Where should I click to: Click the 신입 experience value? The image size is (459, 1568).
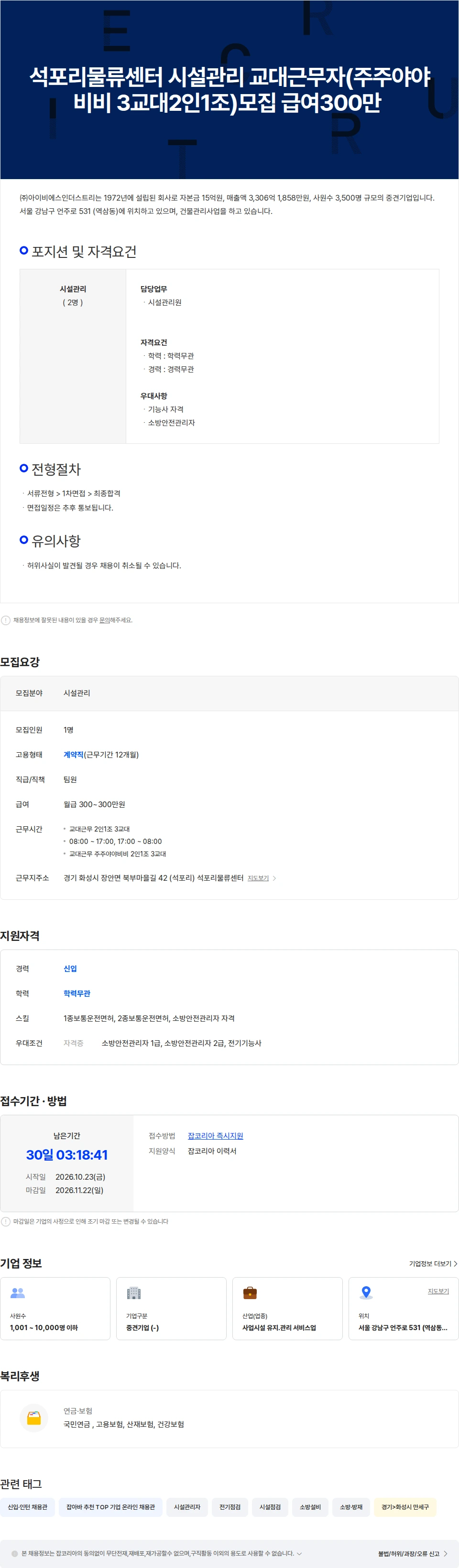[x=70, y=969]
